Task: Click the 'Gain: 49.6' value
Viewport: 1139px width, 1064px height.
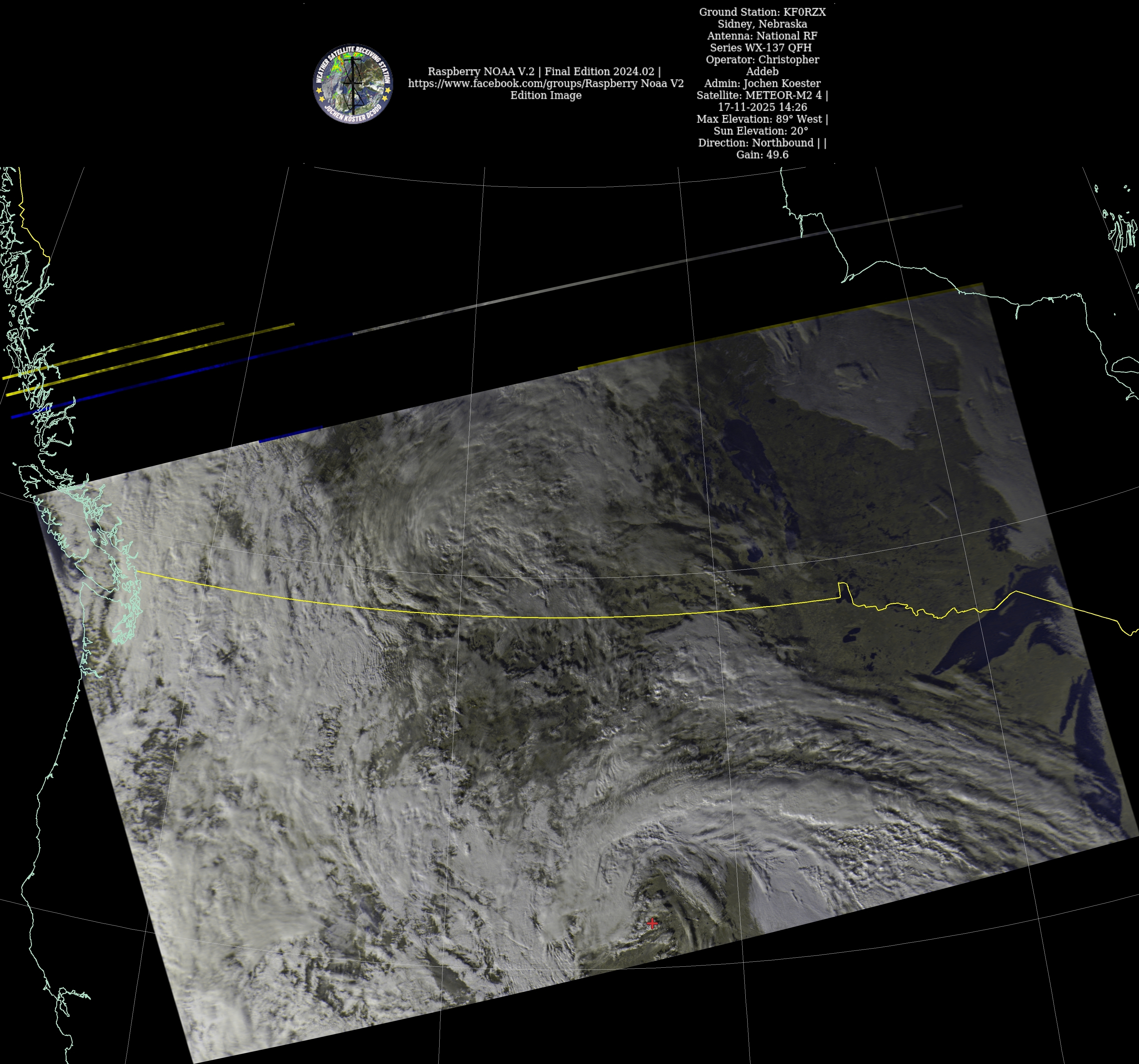Action: coord(762,155)
